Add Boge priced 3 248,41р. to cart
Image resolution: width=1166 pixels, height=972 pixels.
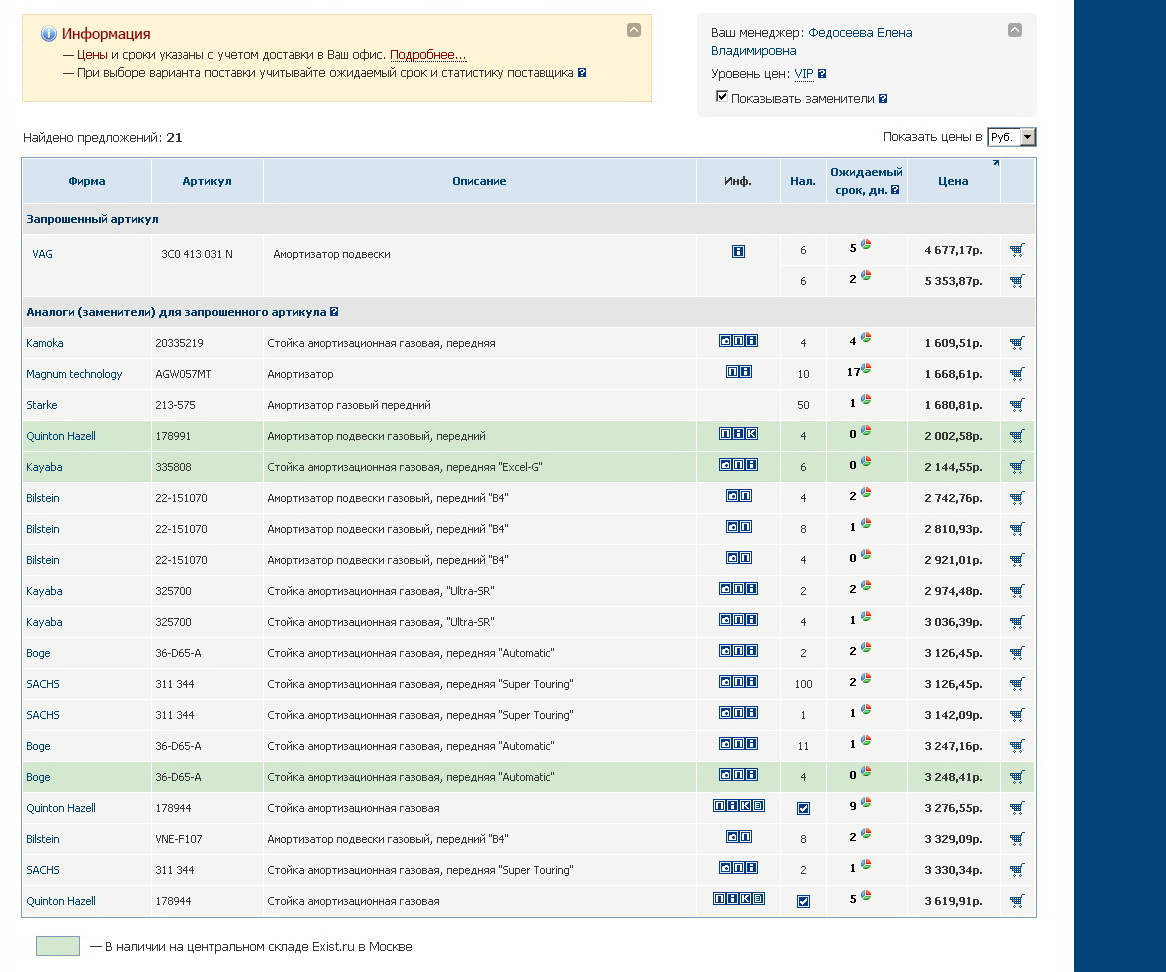pos(1017,777)
